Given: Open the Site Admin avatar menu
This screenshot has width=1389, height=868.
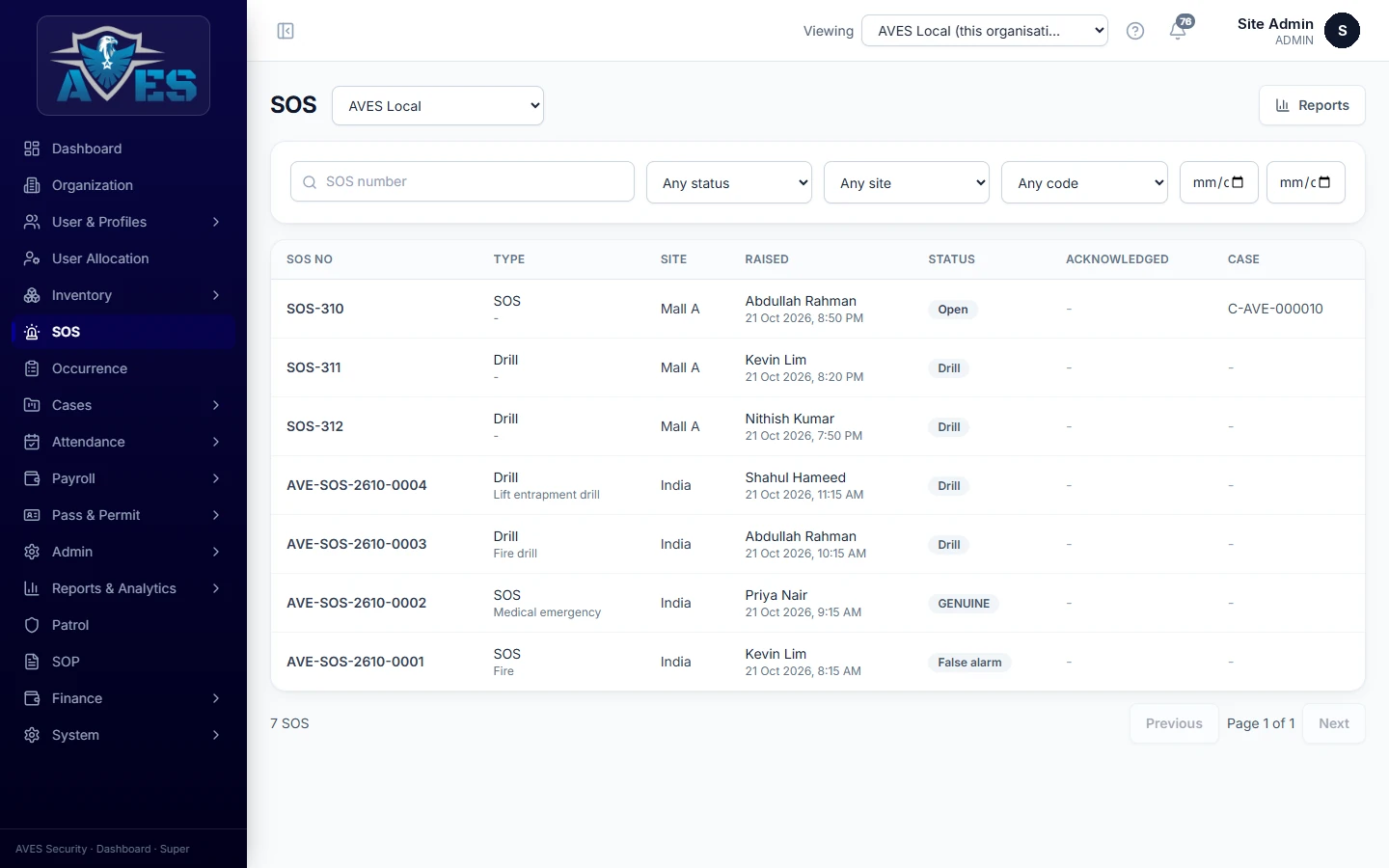Looking at the screenshot, I should (x=1342, y=31).
